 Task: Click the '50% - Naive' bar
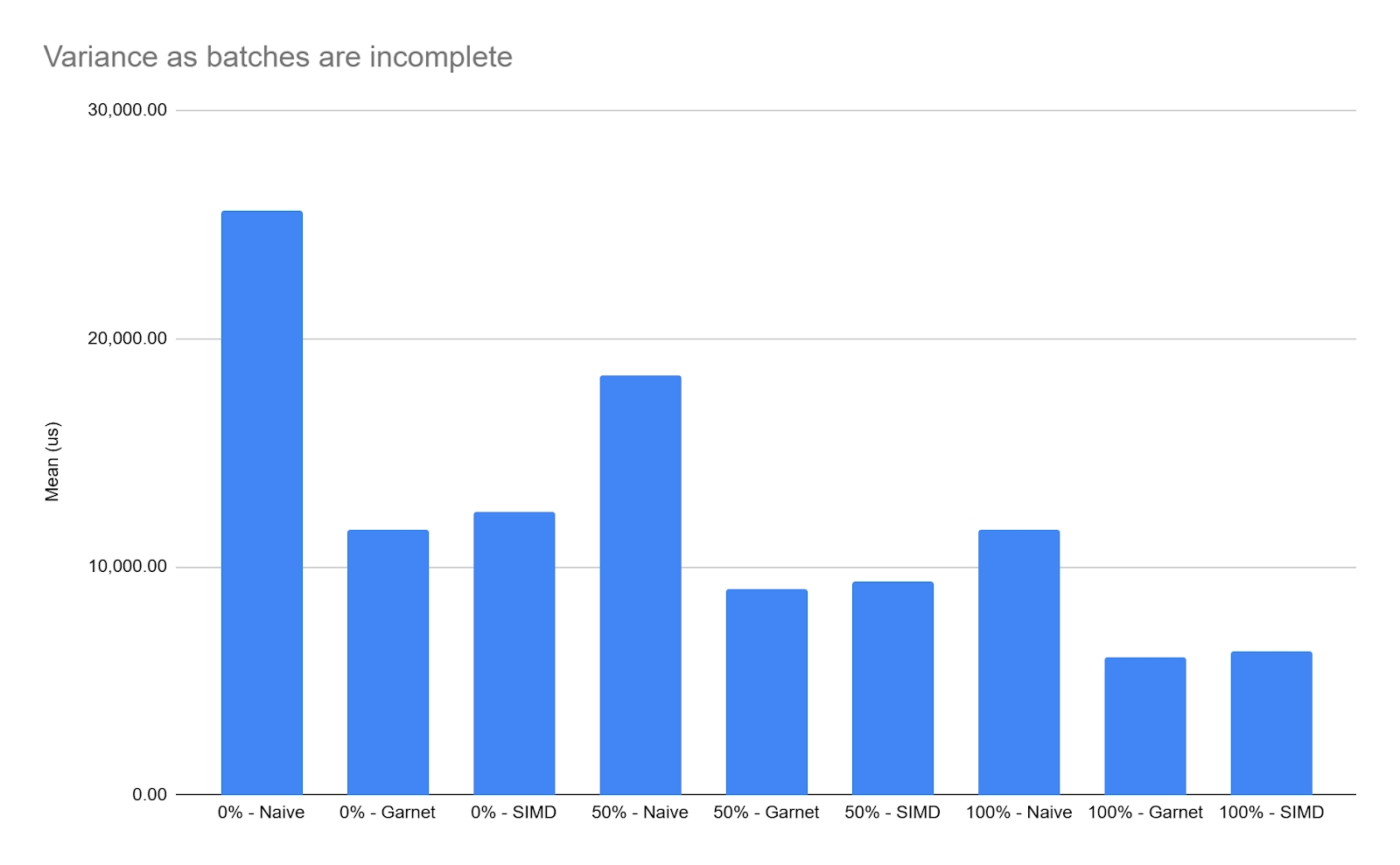[640, 585]
